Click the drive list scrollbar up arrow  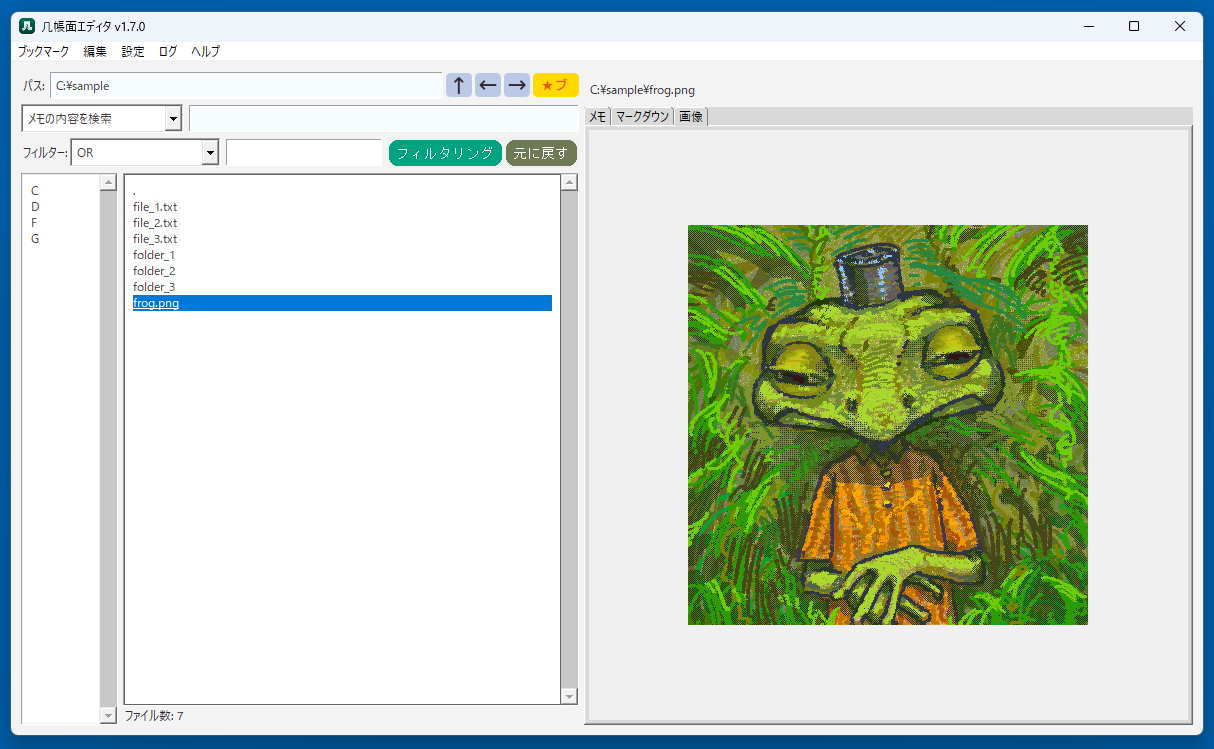coord(108,183)
